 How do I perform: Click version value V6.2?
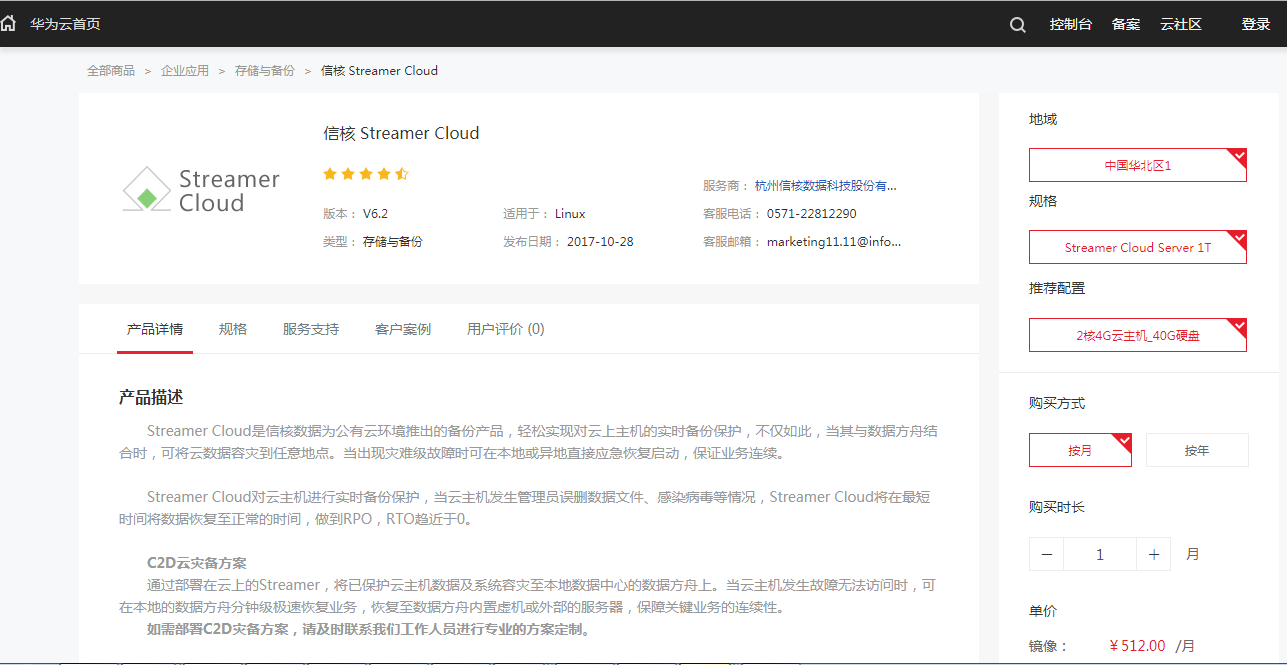375,214
